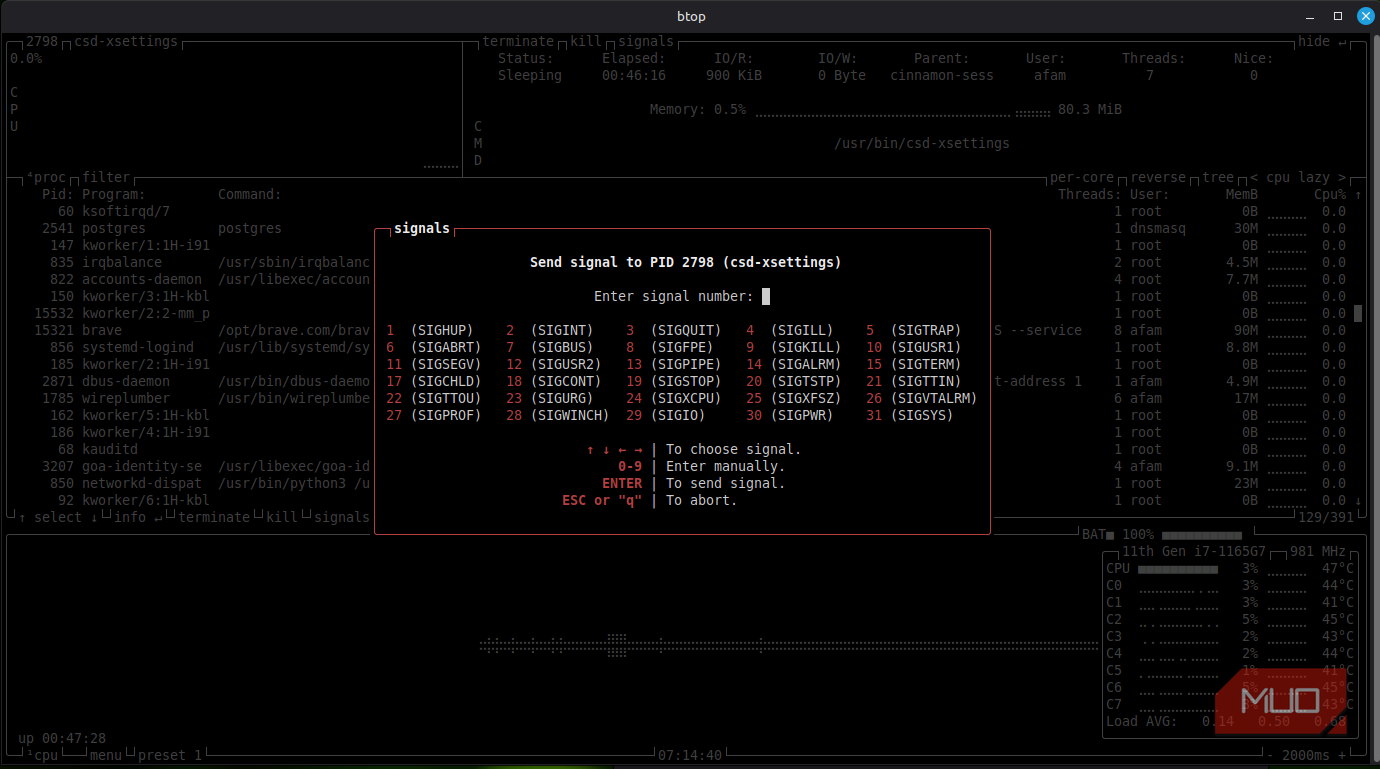1380x769 pixels.
Task: Increase update interval with the plus beside 2000ms
Action: click(x=1342, y=755)
